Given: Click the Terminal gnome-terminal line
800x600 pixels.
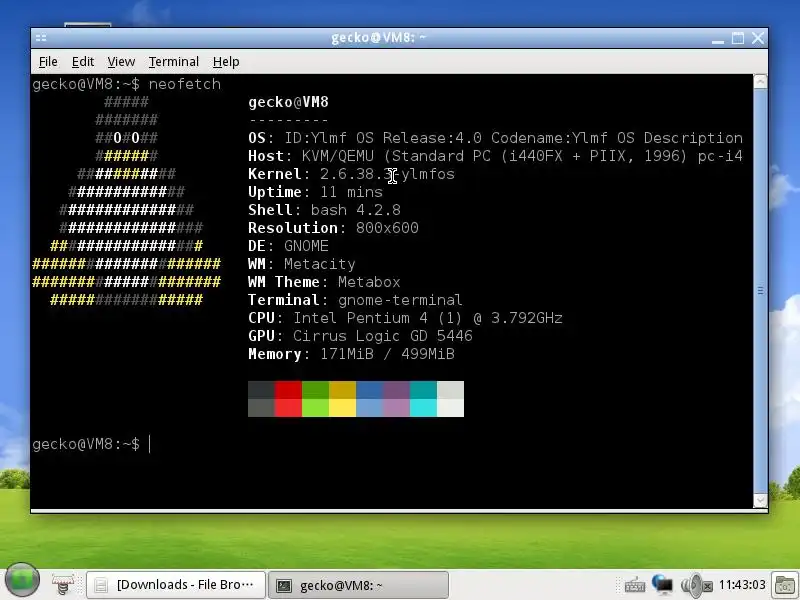Looking at the screenshot, I should (x=355, y=299).
